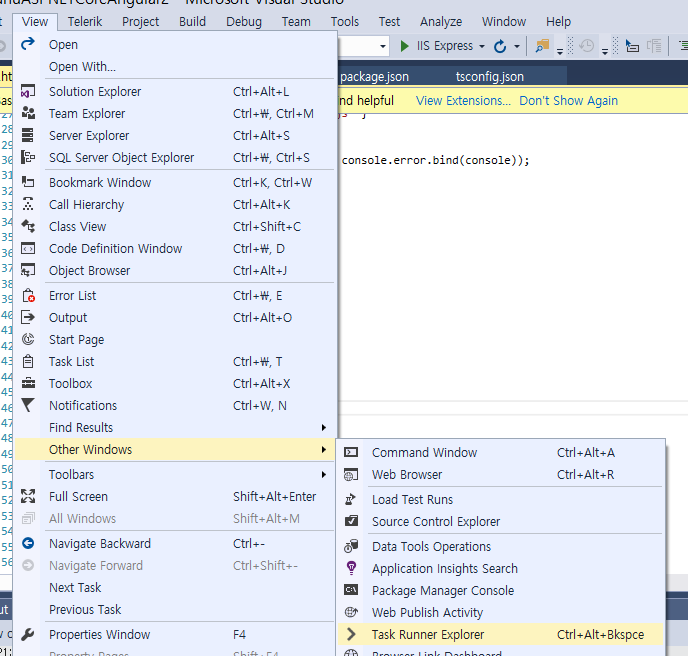This screenshot has width=688, height=656.
Task: Click the Command Window icon
Action: point(351,452)
